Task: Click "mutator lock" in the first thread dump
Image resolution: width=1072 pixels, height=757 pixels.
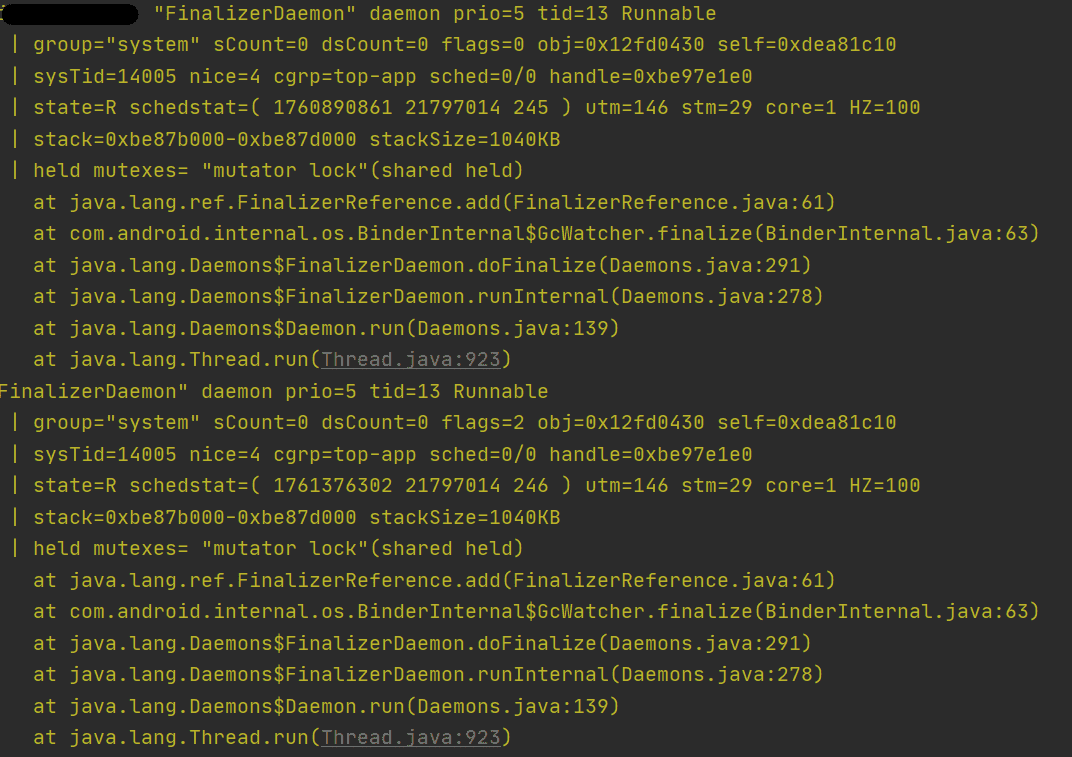Action: coord(279,171)
